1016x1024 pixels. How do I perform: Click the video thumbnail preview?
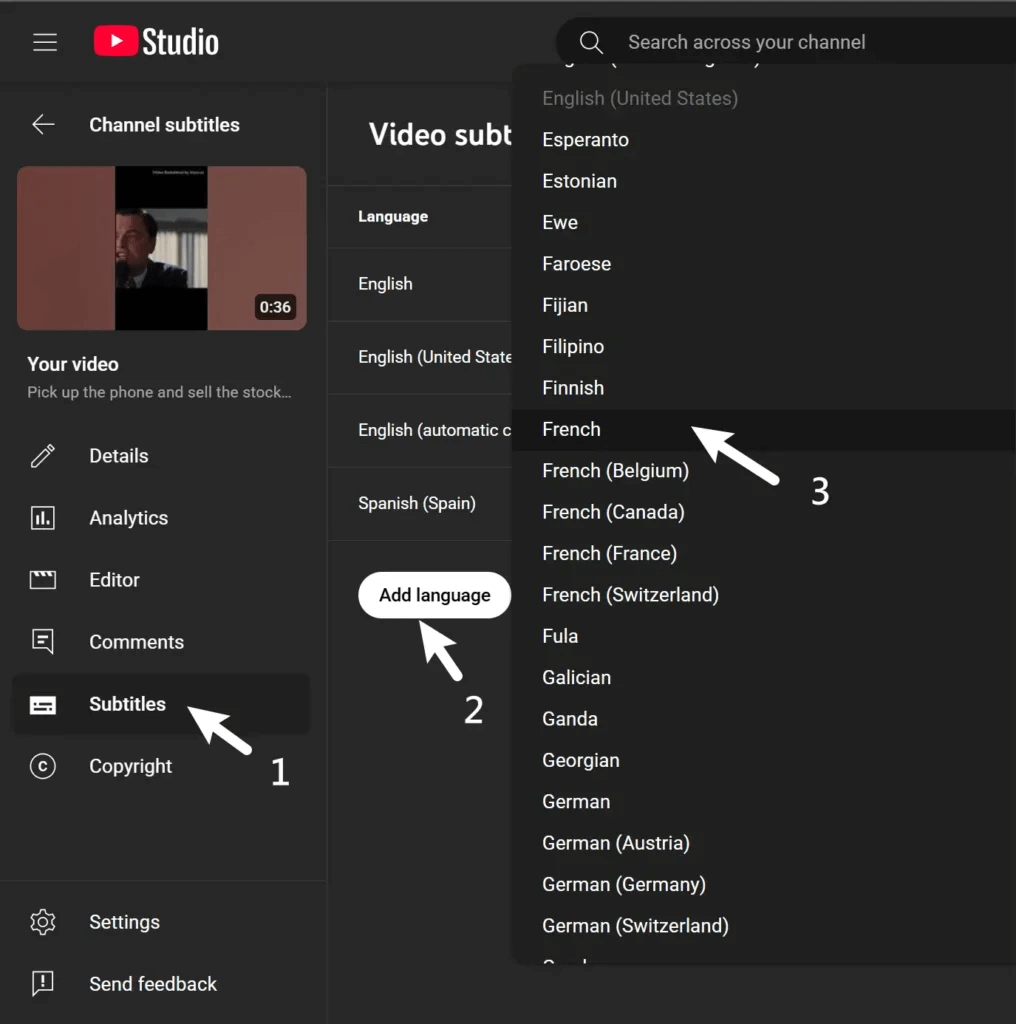[162, 248]
